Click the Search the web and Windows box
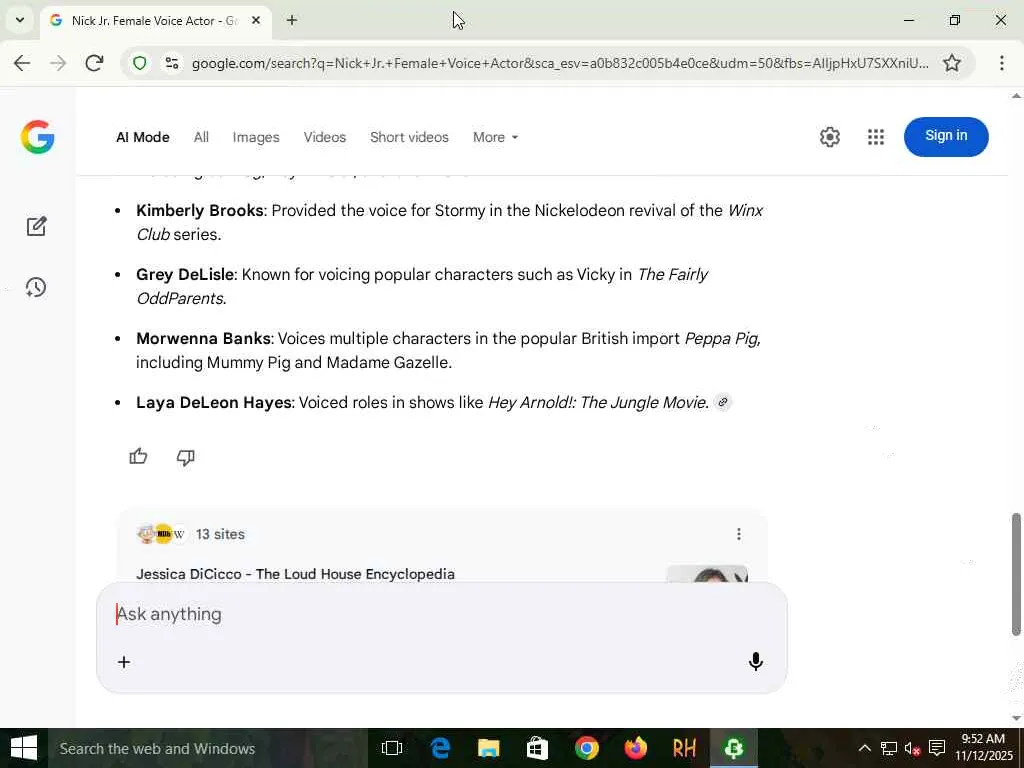The height and width of the screenshot is (768, 1024). 206,748
